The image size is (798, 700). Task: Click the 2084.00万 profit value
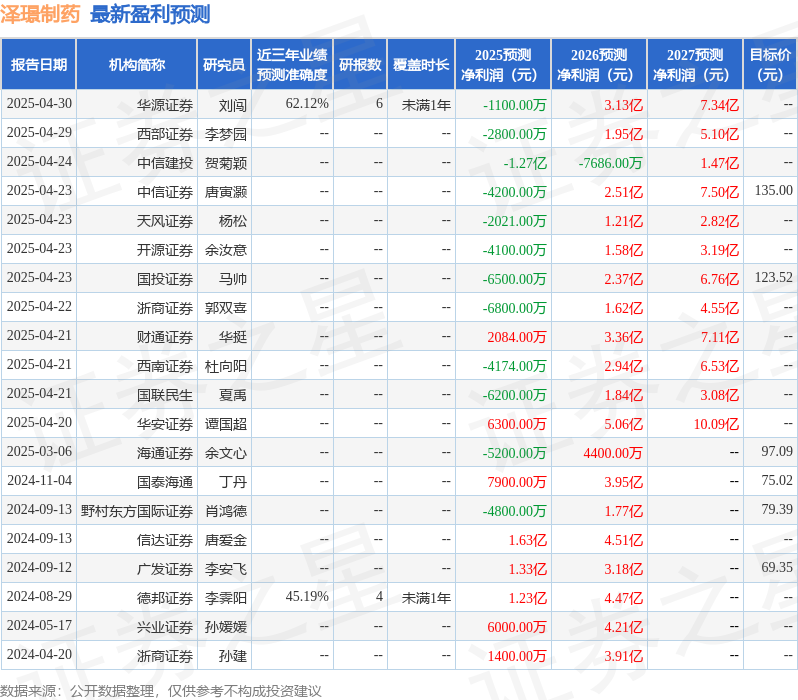517,338
